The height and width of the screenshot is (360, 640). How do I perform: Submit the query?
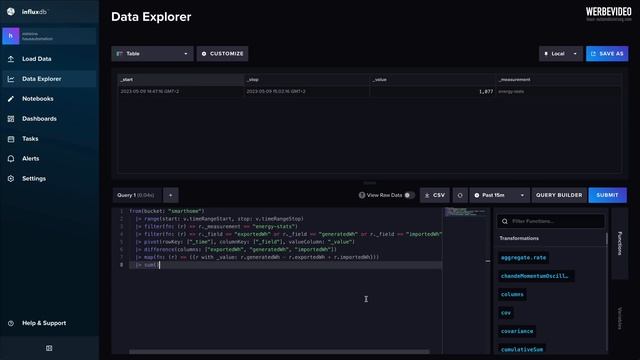(x=607, y=195)
